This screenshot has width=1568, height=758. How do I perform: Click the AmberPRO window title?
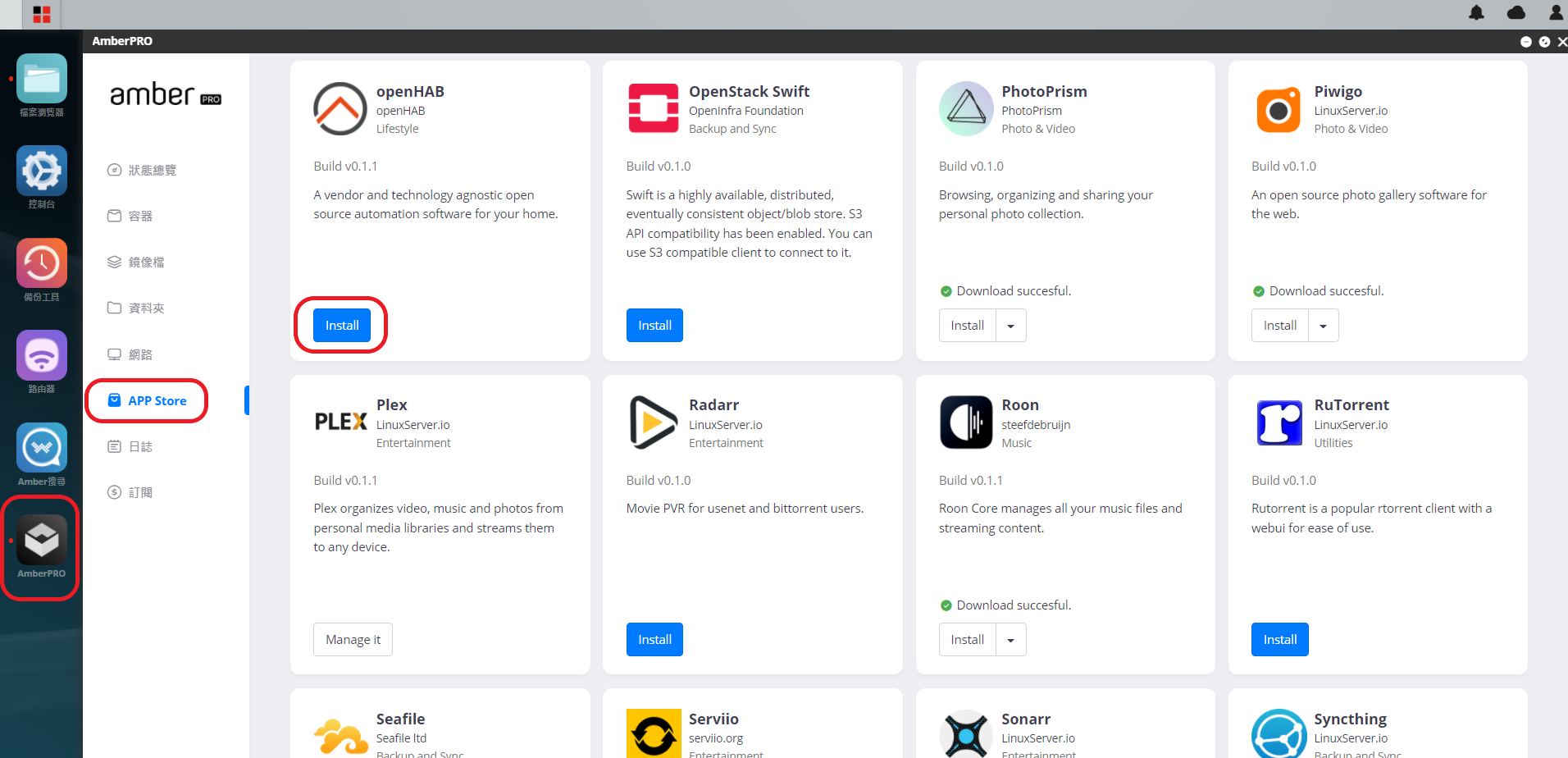[122, 41]
